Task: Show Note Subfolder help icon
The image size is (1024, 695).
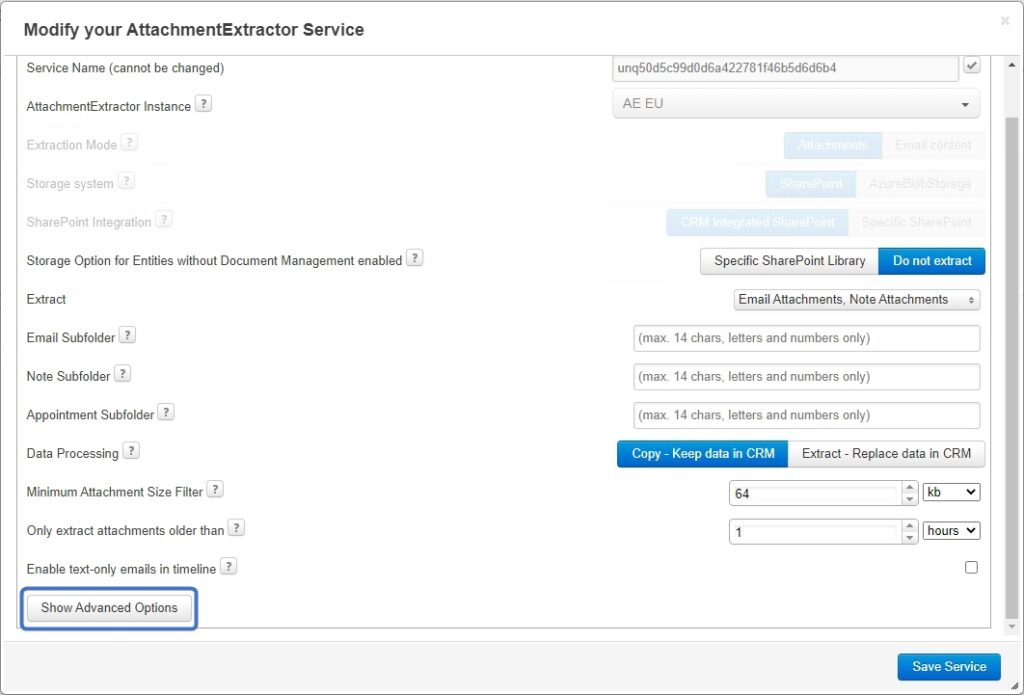Action: [x=122, y=374]
